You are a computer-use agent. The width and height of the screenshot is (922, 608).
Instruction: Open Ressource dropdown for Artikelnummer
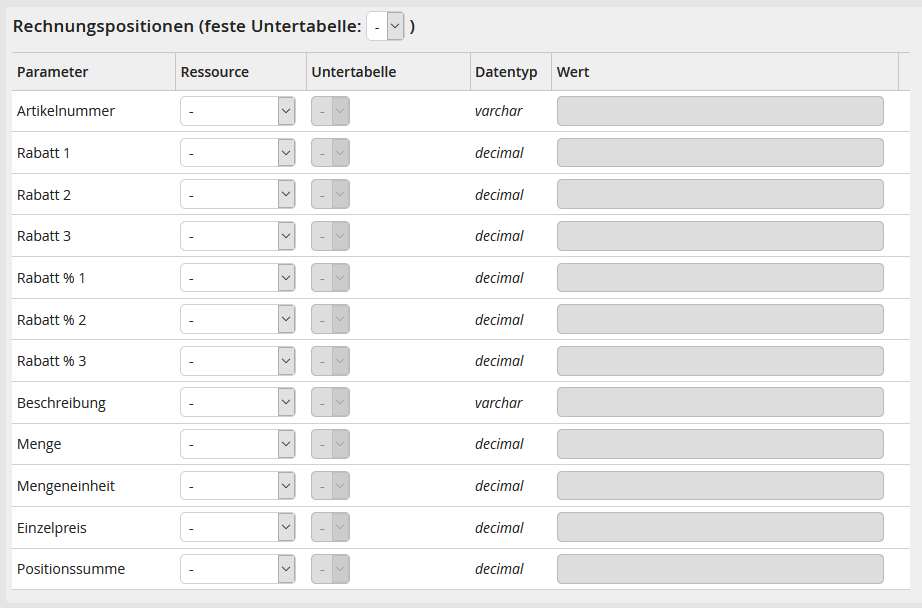pos(238,111)
